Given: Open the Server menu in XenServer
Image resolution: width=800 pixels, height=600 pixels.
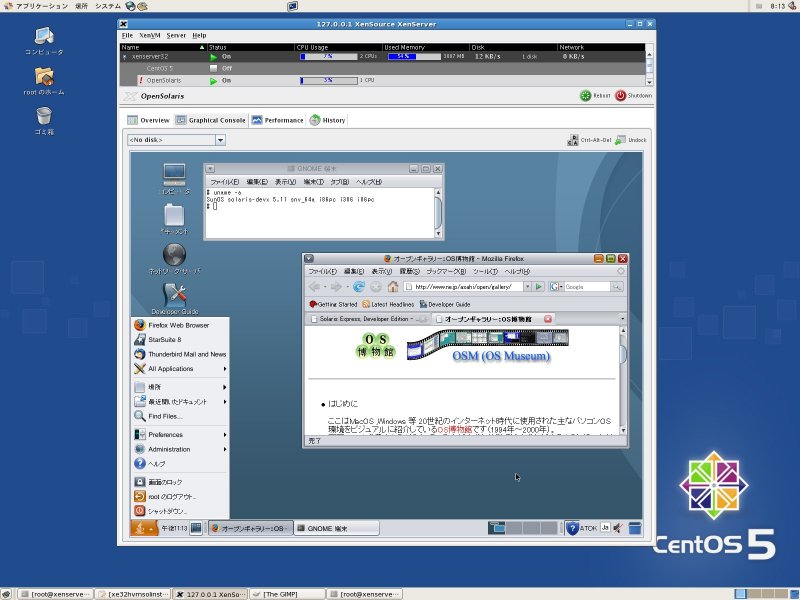Looking at the screenshot, I should [176, 35].
